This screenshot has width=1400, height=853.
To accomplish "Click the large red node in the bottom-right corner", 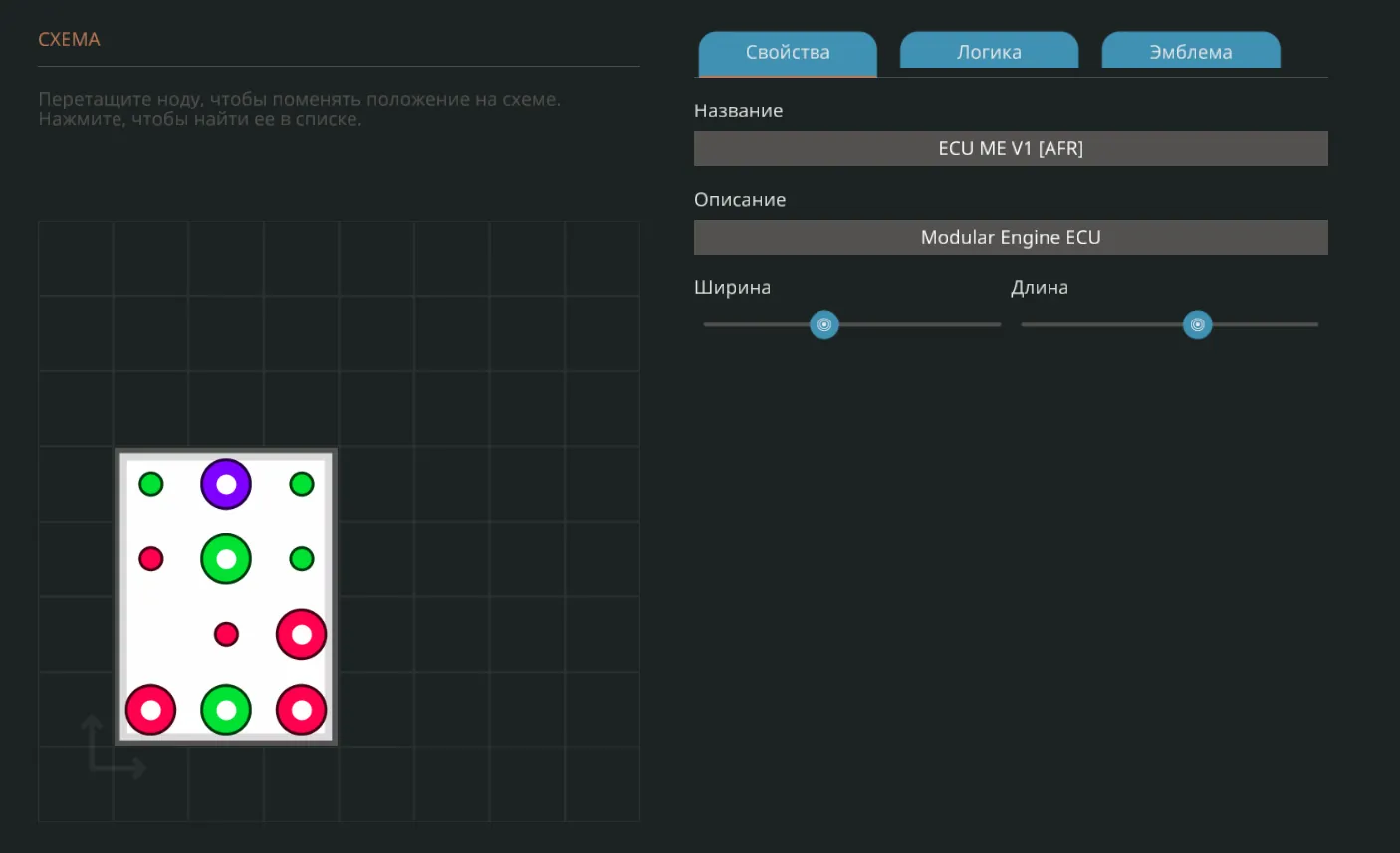I will pos(302,710).
